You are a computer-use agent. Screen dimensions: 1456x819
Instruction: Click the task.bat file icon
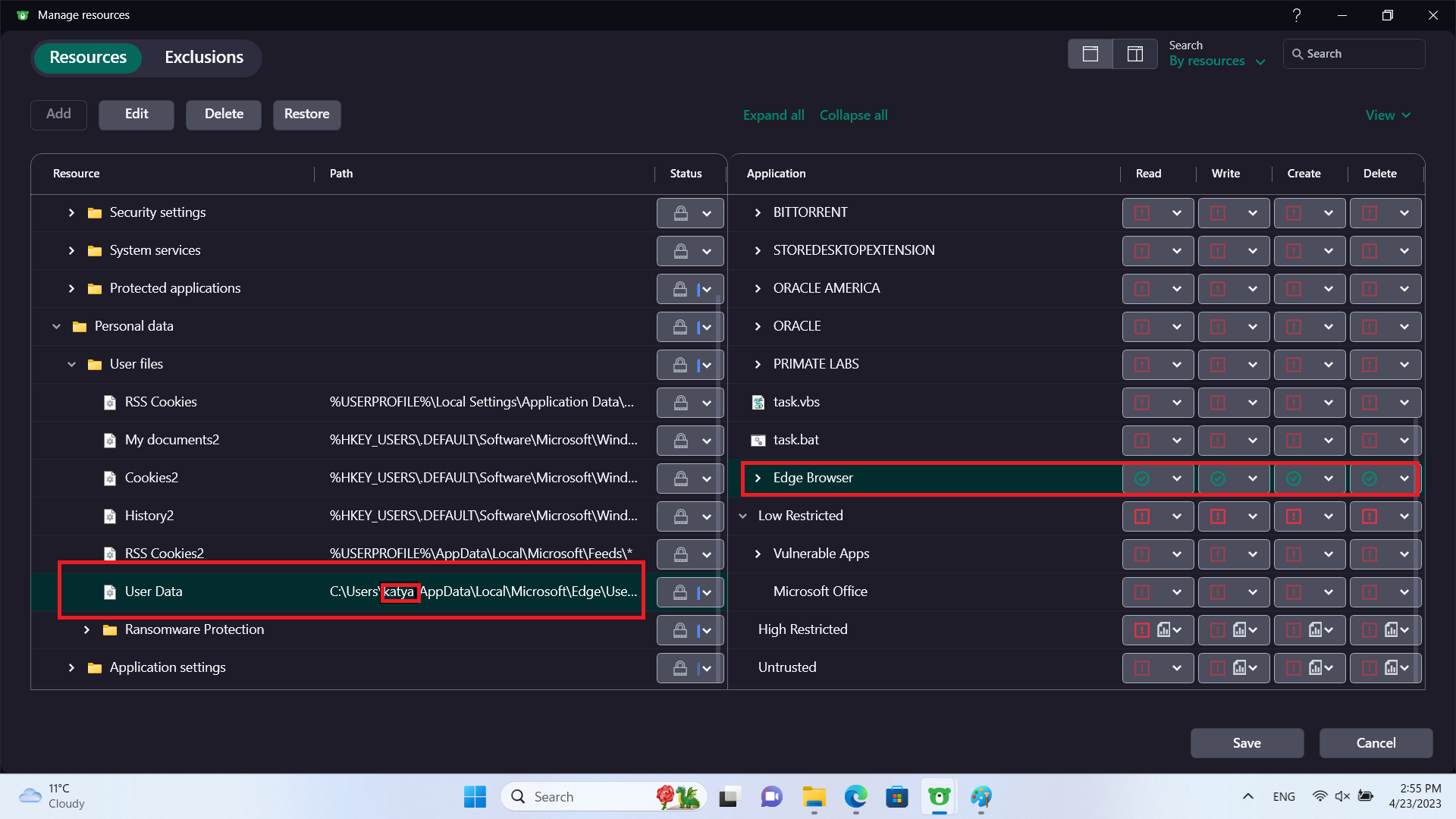pos(758,441)
